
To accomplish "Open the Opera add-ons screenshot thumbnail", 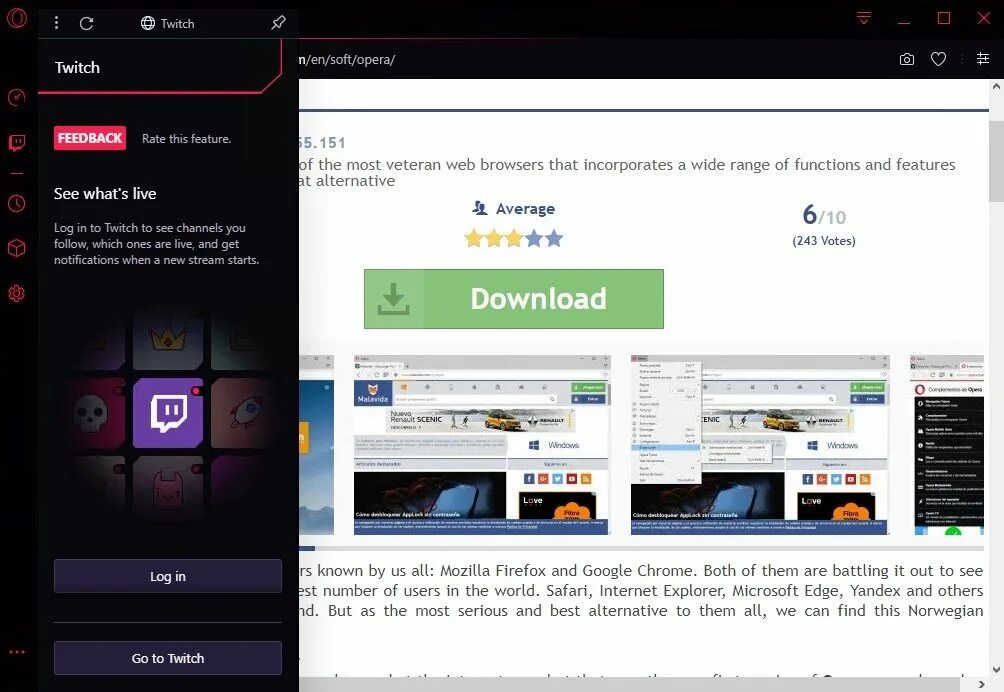I will pyautogui.click(x=948, y=445).
